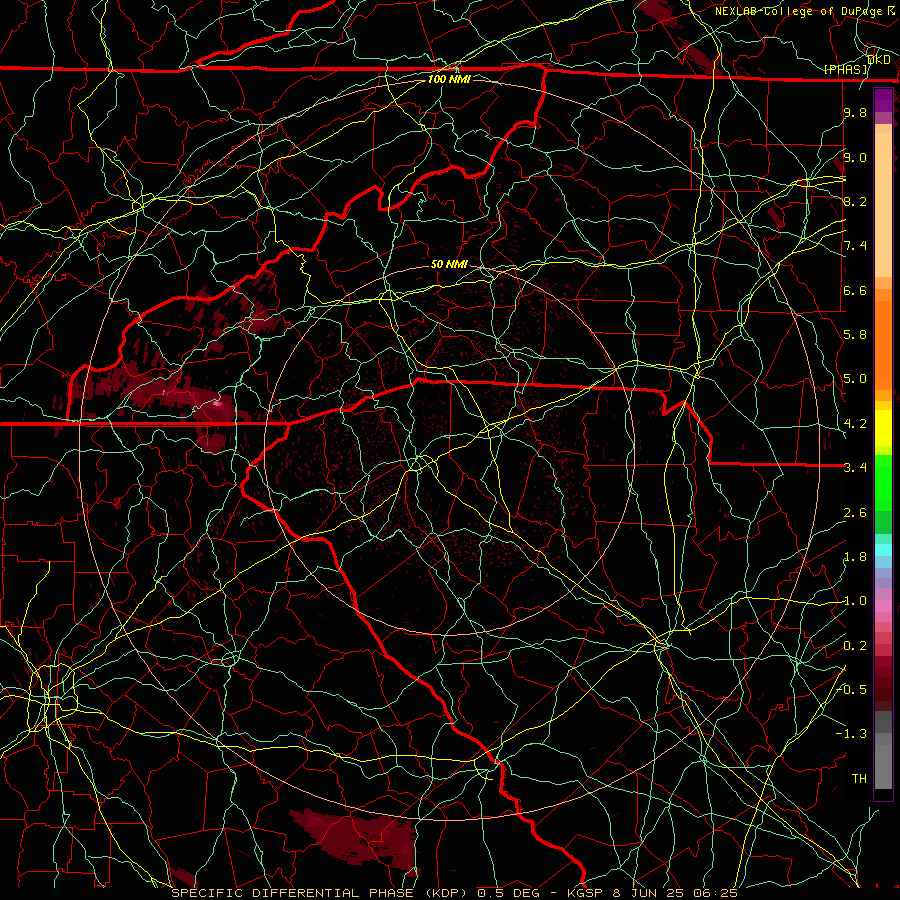Image resolution: width=900 pixels, height=900 pixels.
Task: Click the -1.3 value on color scale
Action: click(852, 734)
